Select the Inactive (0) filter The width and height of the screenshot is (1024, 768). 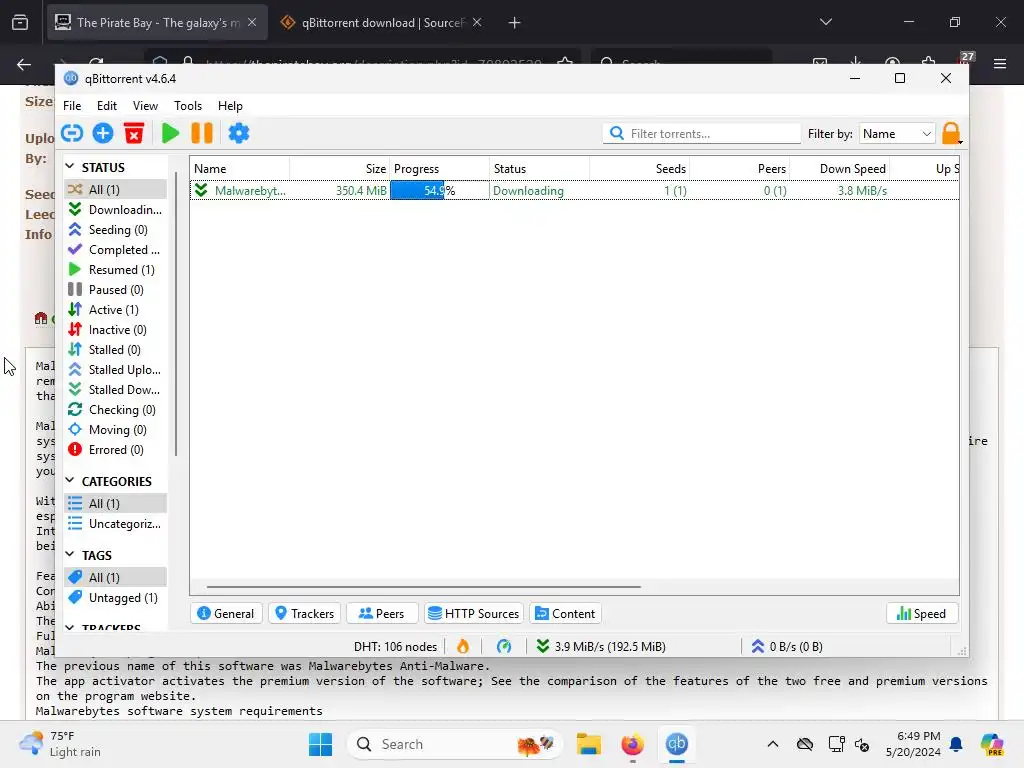[x=116, y=330]
